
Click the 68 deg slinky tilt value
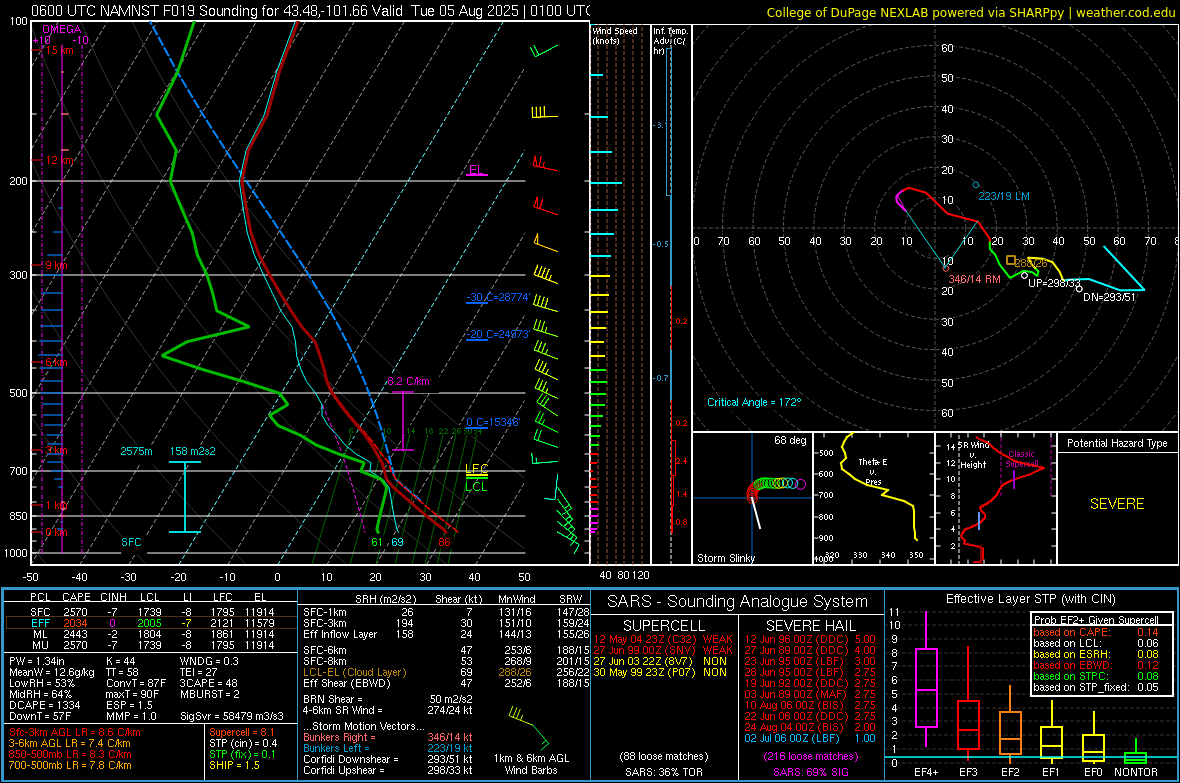pos(790,440)
